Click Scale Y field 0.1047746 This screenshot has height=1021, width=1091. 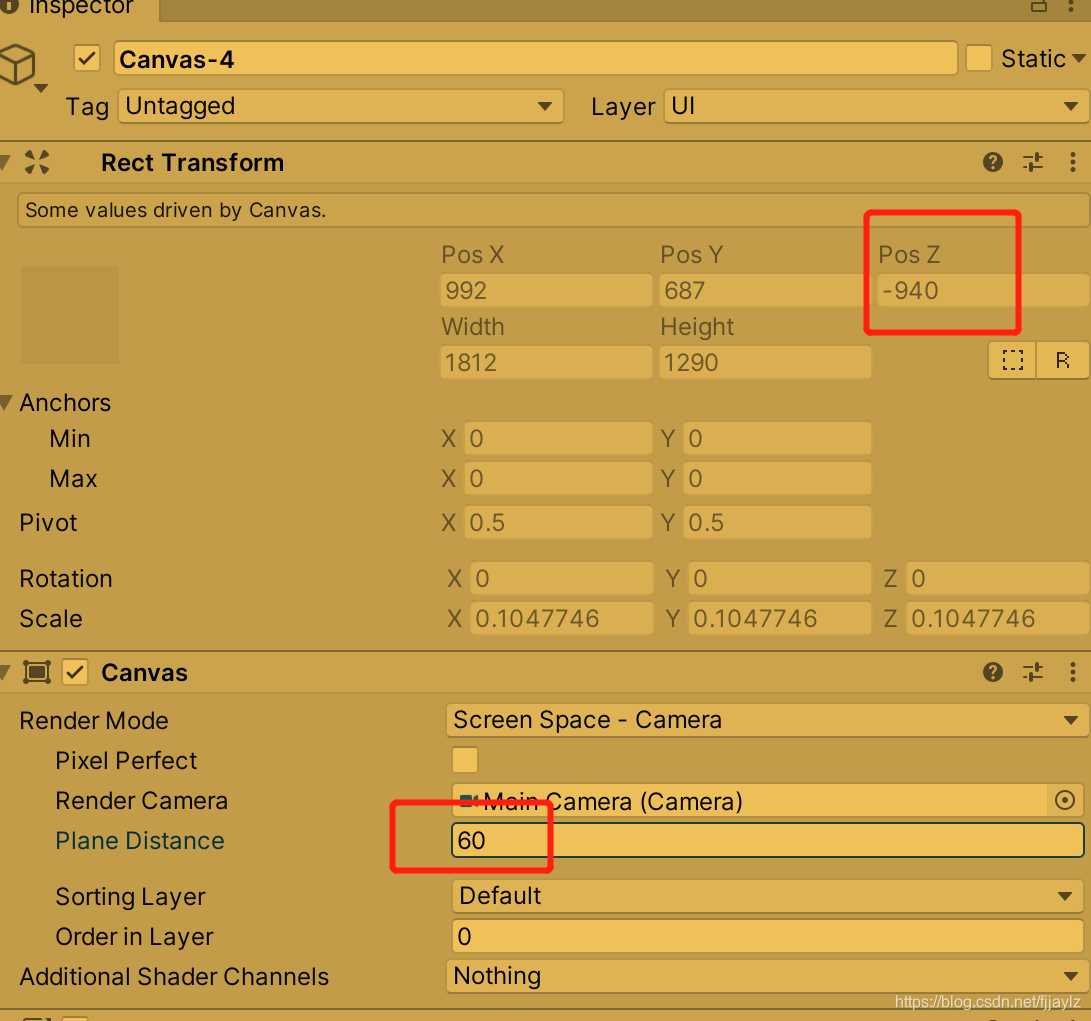tap(780, 619)
